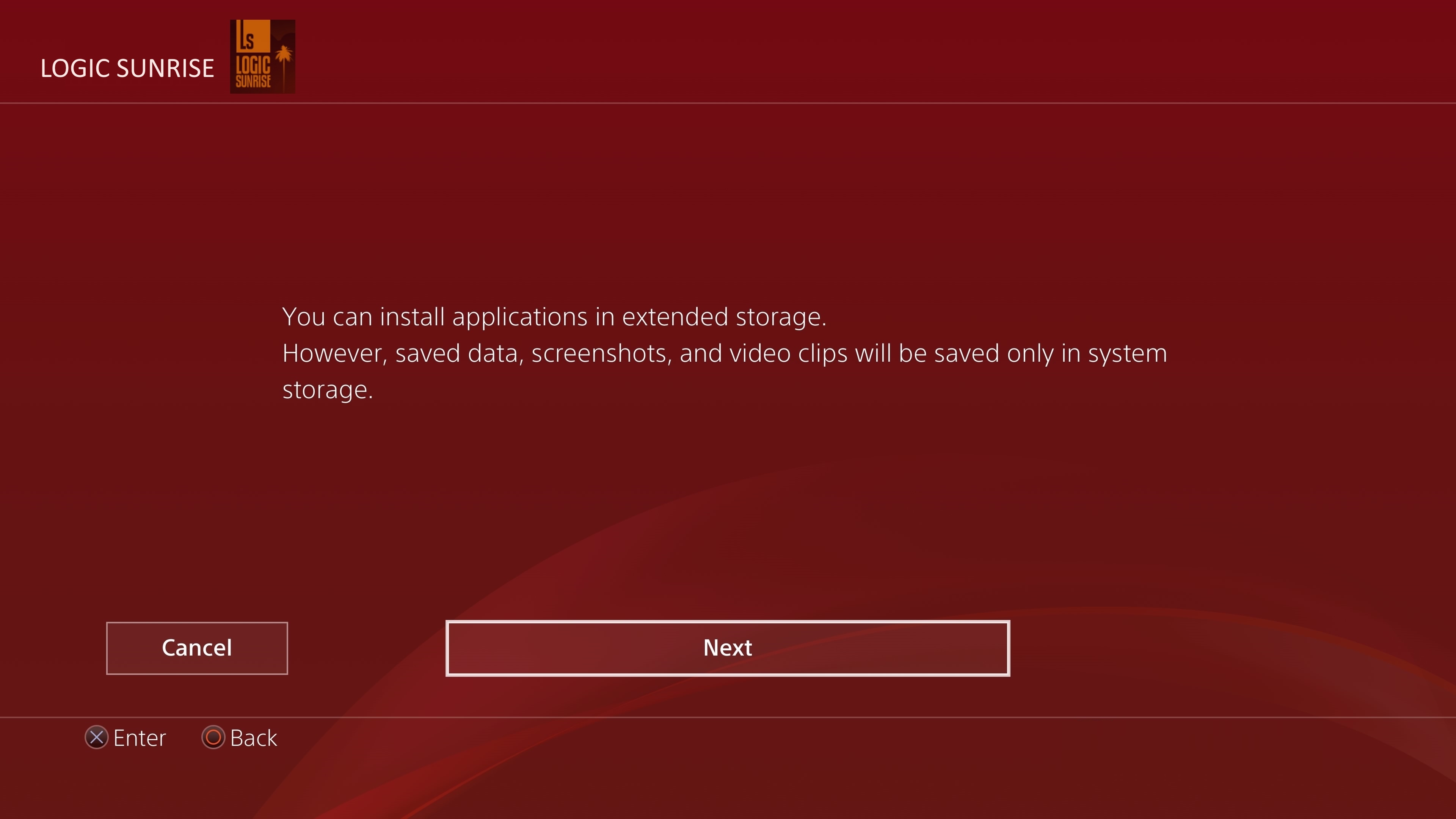Click the sentence beginning with However
The image size is (1456, 819).
click(x=725, y=371)
